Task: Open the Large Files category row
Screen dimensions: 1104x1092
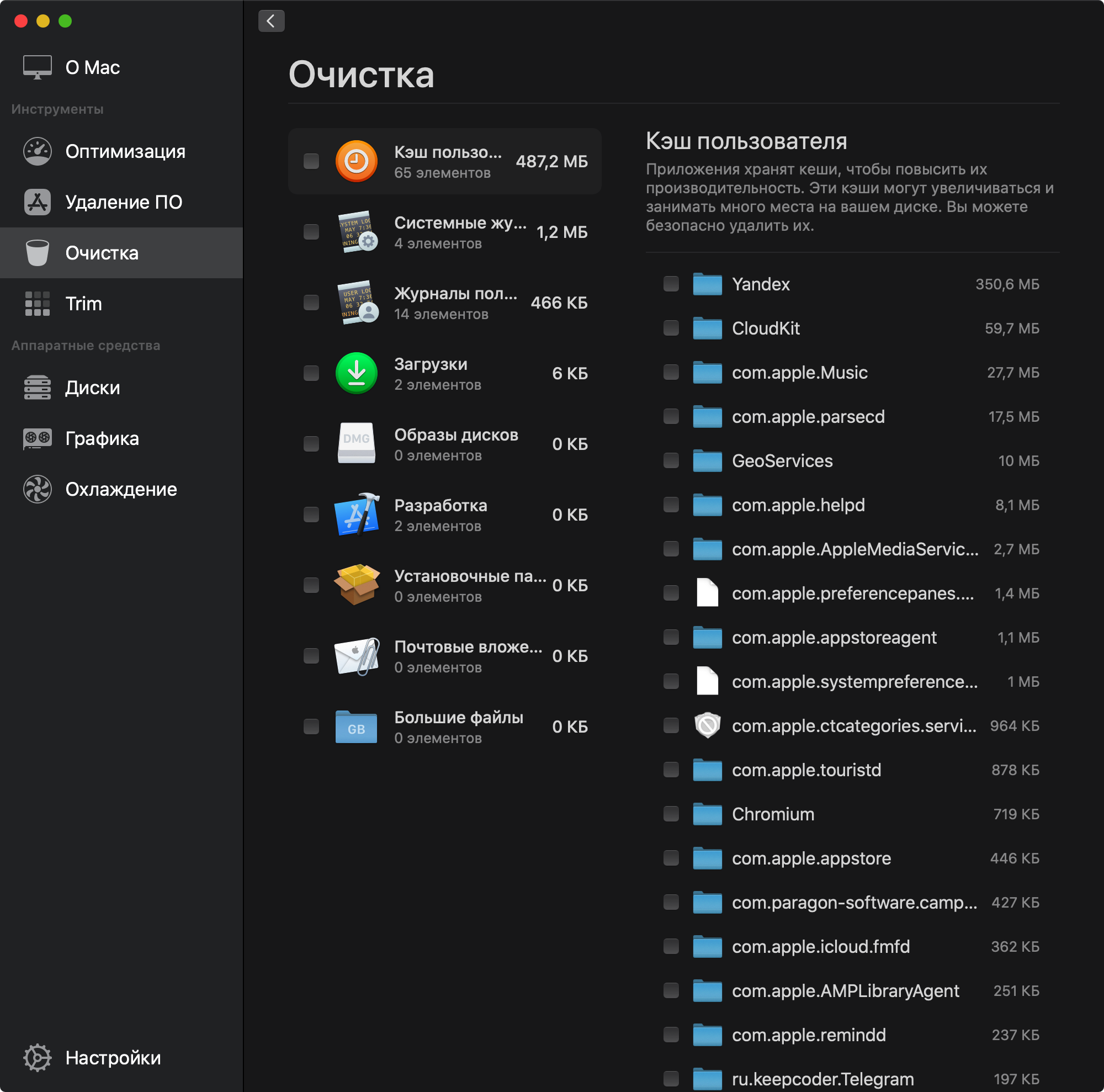Action: [x=457, y=727]
